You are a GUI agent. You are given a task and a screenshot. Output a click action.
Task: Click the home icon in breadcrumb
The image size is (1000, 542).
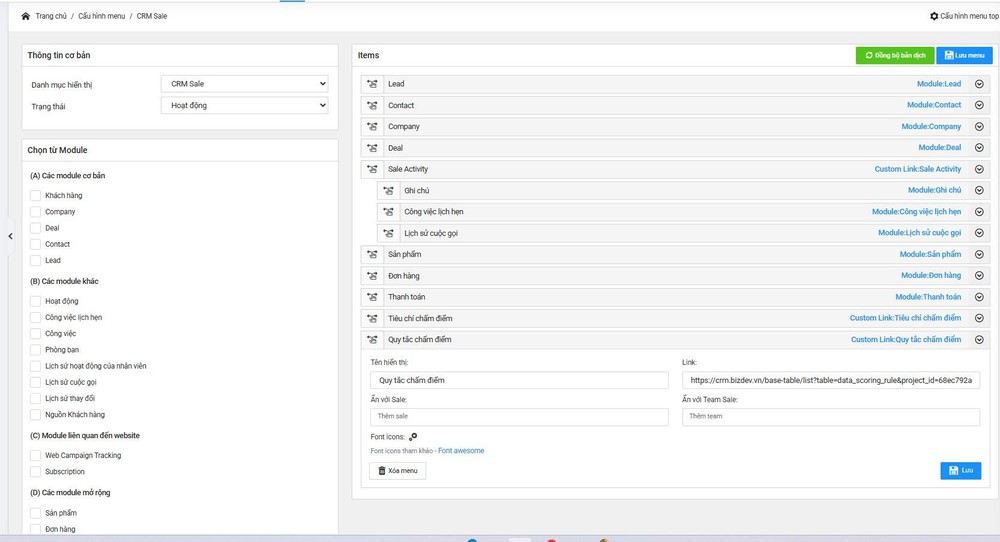pyautogui.click(x=26, y=16)
